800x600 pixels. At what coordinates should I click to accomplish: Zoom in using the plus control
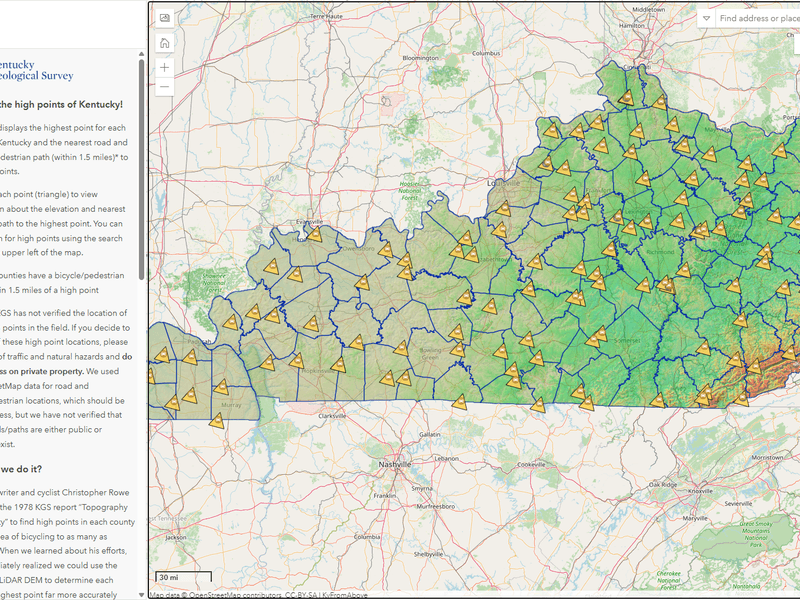click(164, 68)
